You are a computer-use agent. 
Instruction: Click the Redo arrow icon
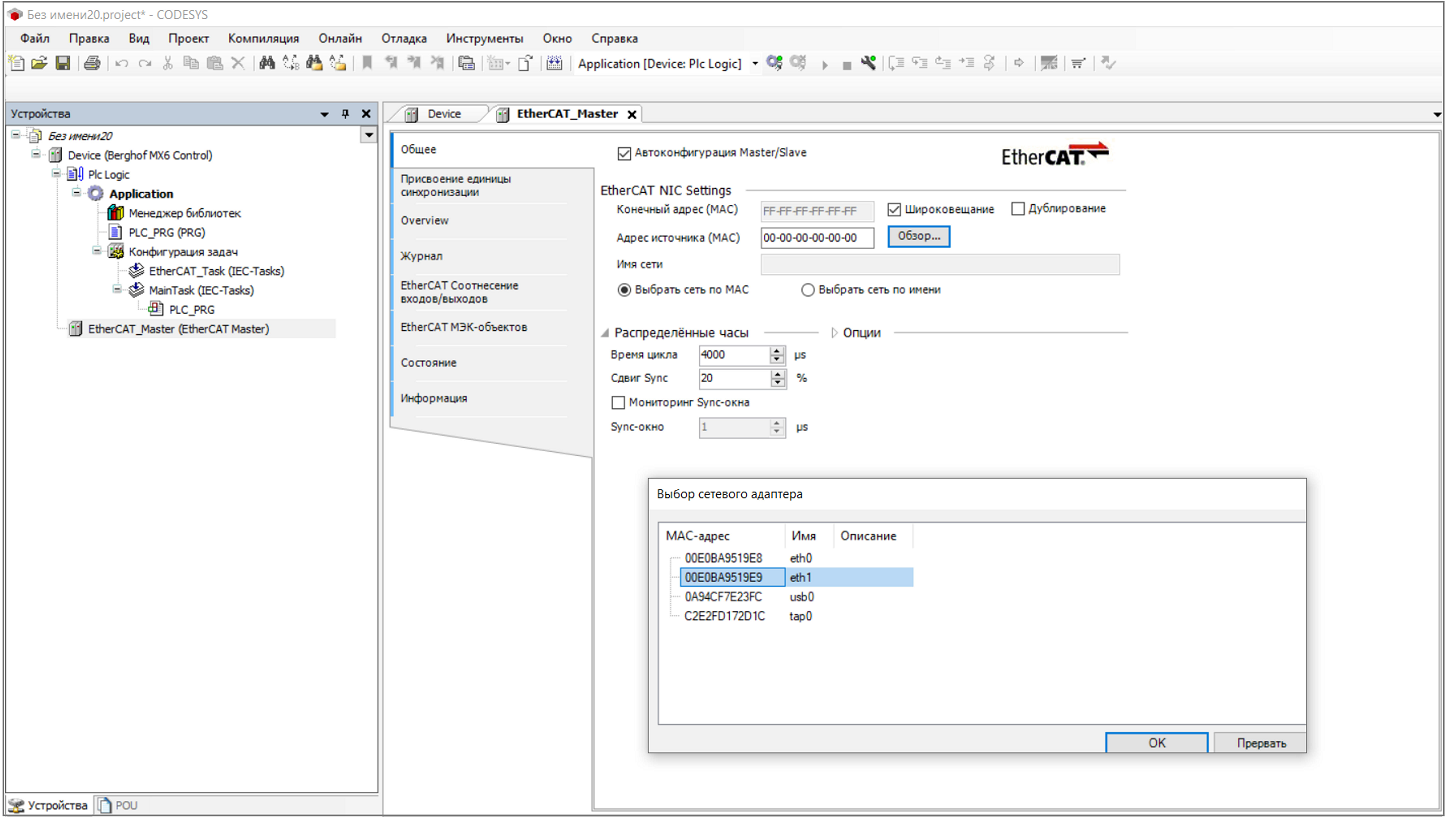(145, 63)
